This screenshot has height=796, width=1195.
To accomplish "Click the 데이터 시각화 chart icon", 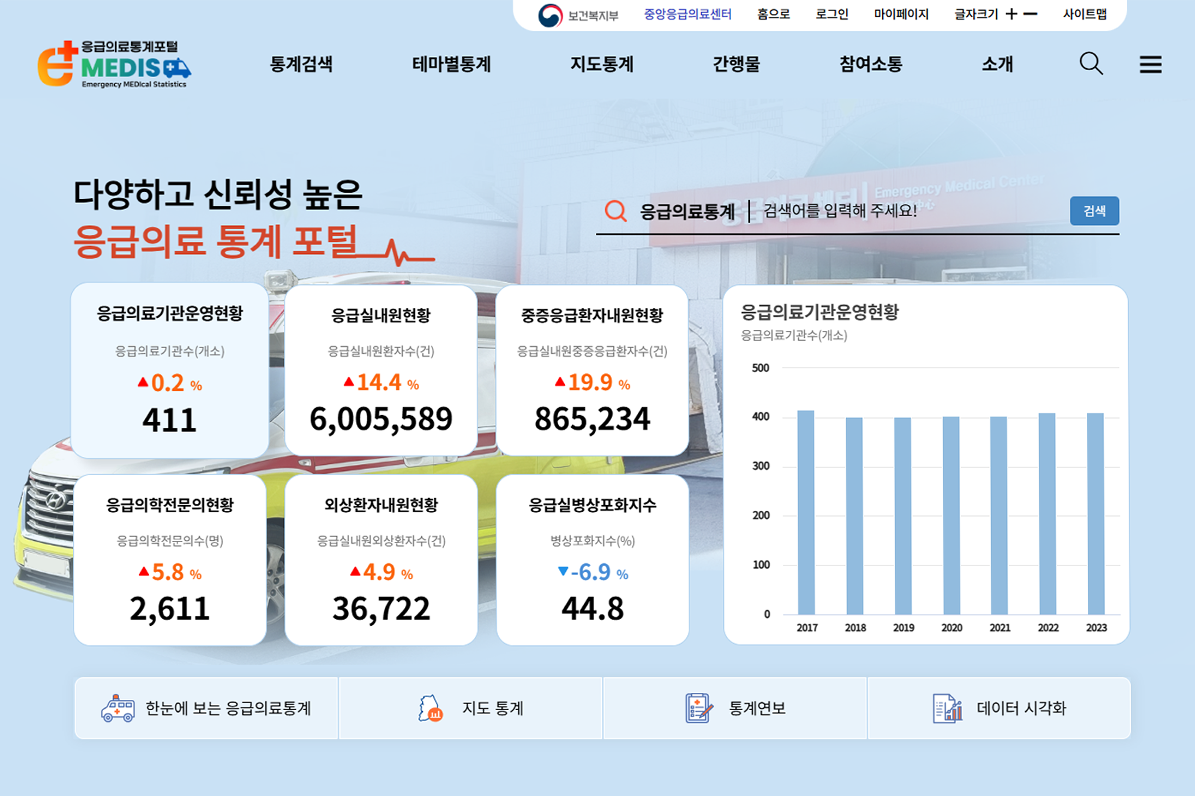I will pos(946,708).
